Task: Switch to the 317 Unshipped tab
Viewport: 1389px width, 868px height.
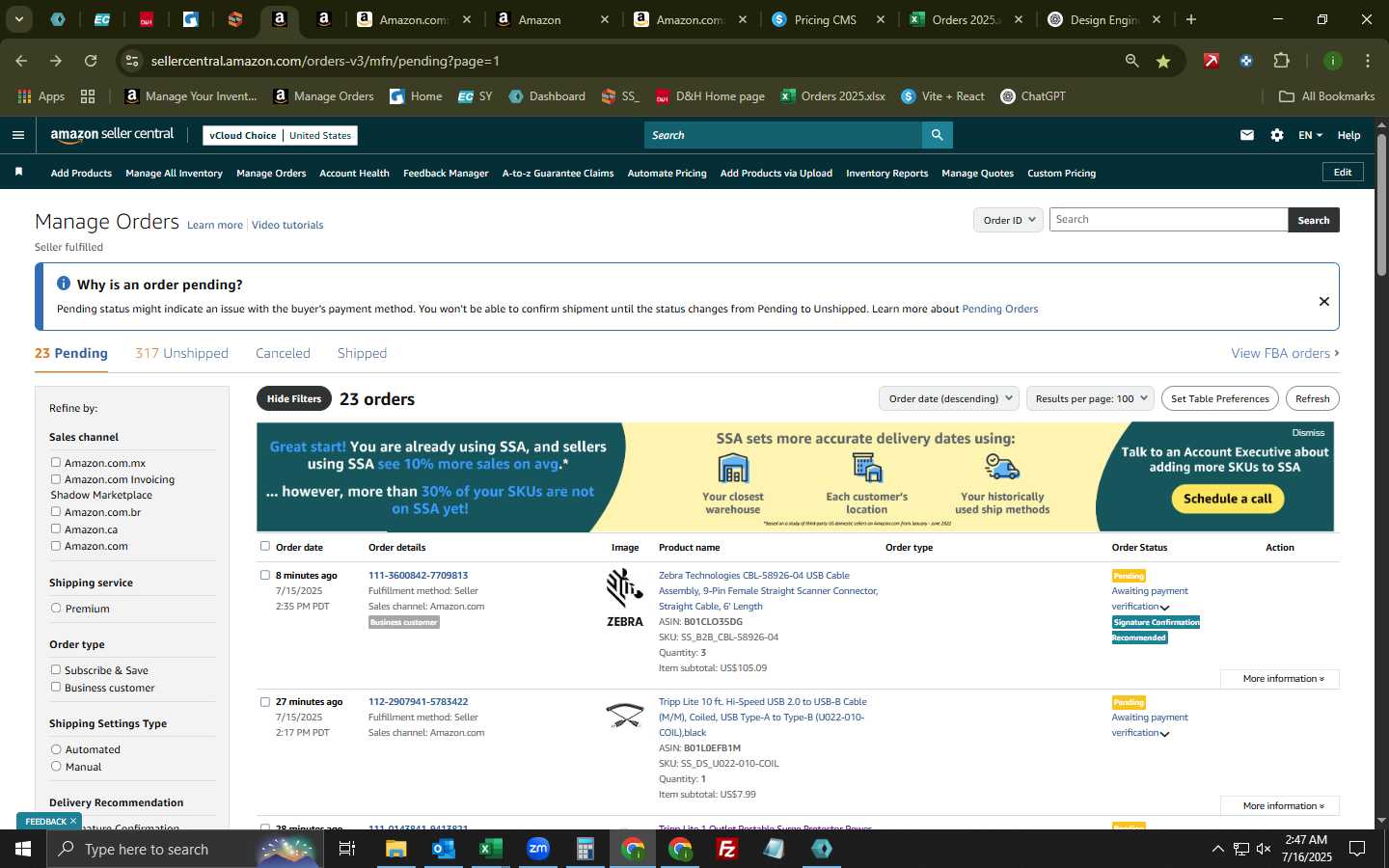Action: tap(181, 353)
